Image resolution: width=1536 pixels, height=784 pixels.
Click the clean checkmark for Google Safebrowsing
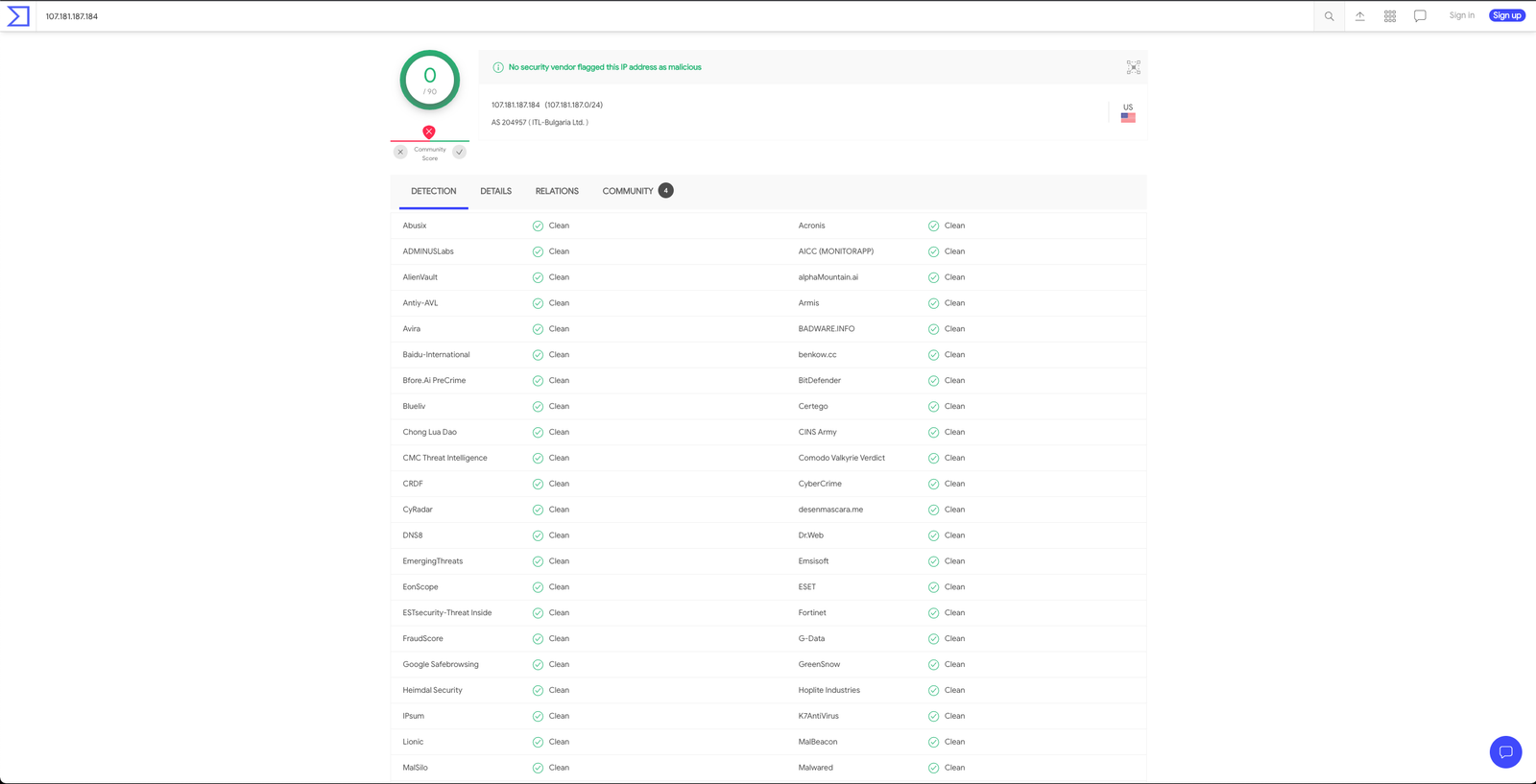tap(538, 665)
